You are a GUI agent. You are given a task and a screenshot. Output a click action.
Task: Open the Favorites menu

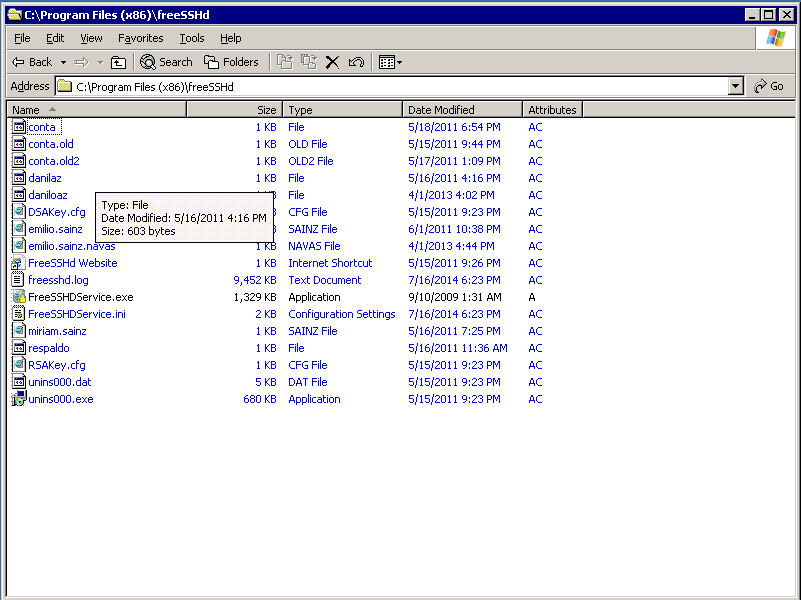point(140,38)
